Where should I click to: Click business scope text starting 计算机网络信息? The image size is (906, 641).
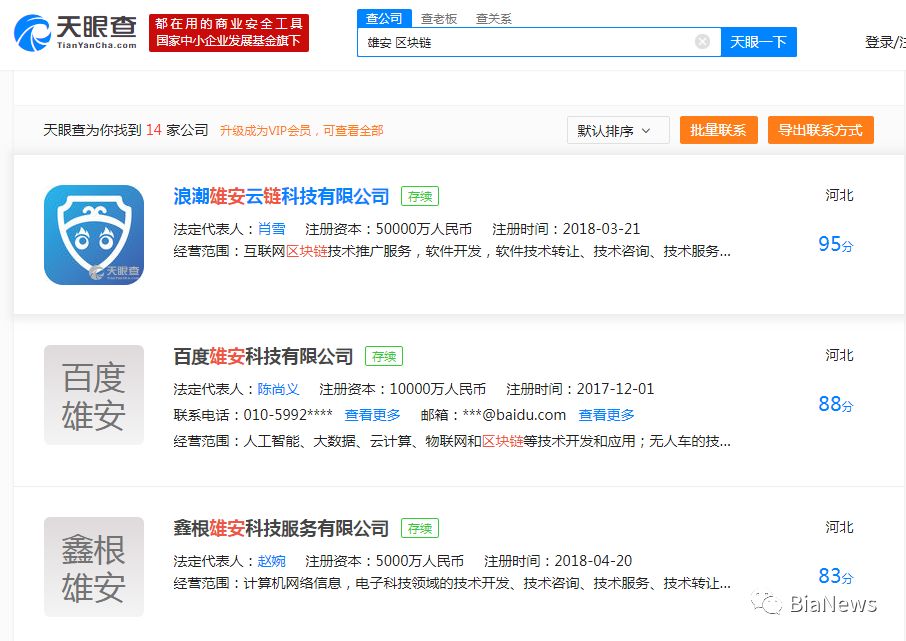[487, 583]
